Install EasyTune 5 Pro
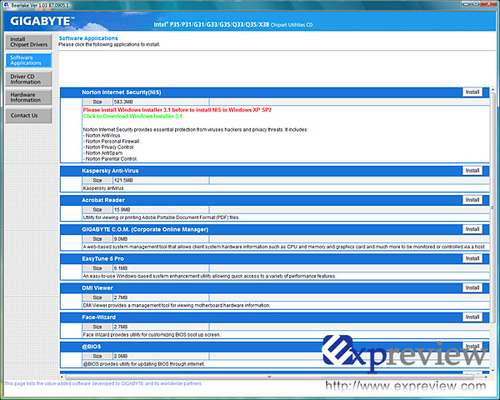 point(472,259)
